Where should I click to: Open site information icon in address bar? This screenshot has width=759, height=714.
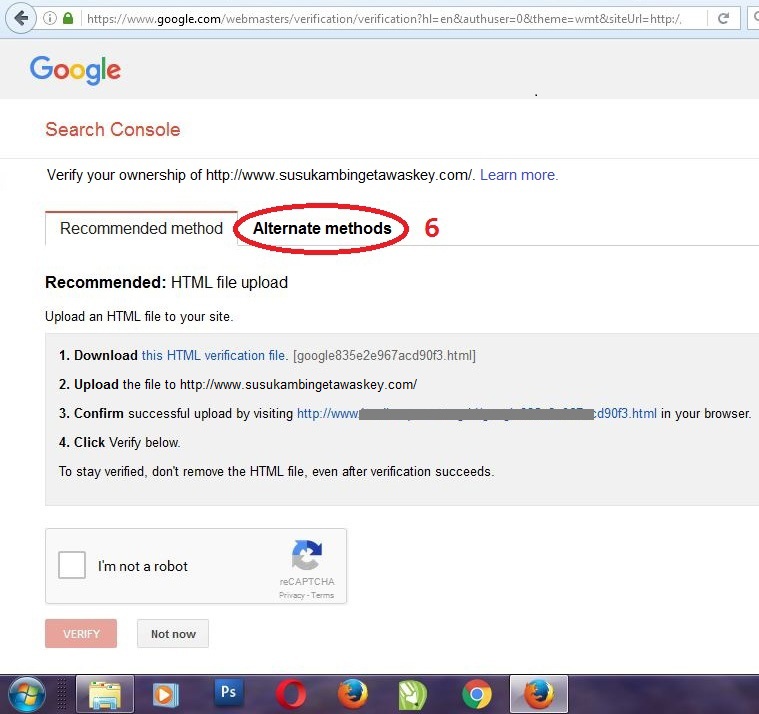click(49, 18)
